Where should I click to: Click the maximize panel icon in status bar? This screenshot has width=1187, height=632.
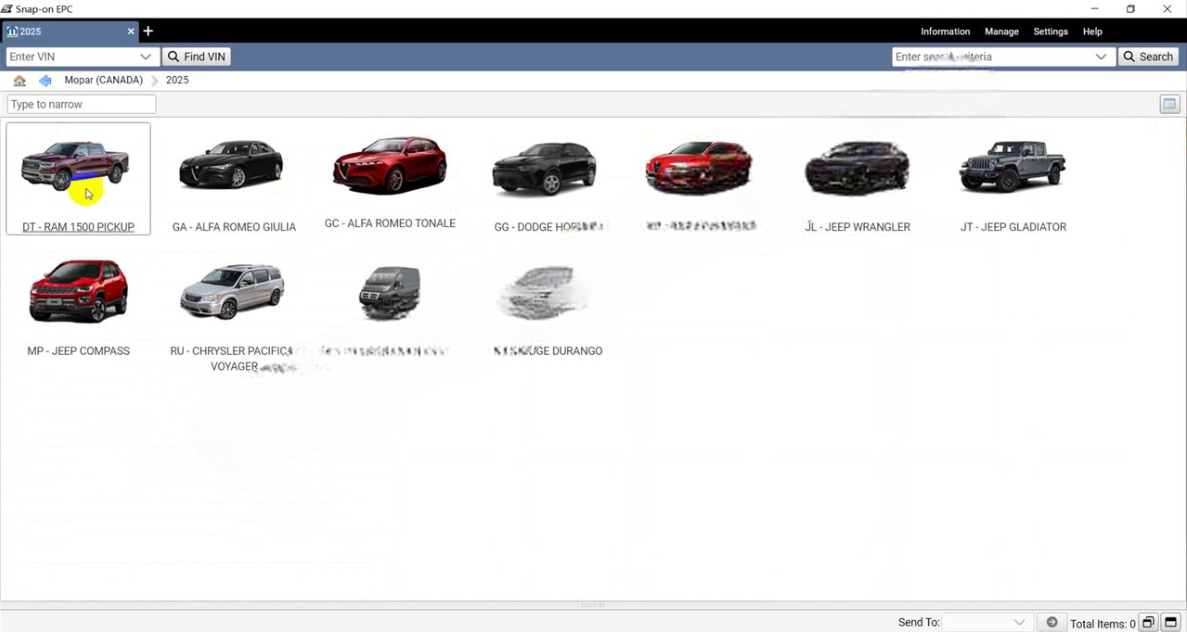(1171, 622)
